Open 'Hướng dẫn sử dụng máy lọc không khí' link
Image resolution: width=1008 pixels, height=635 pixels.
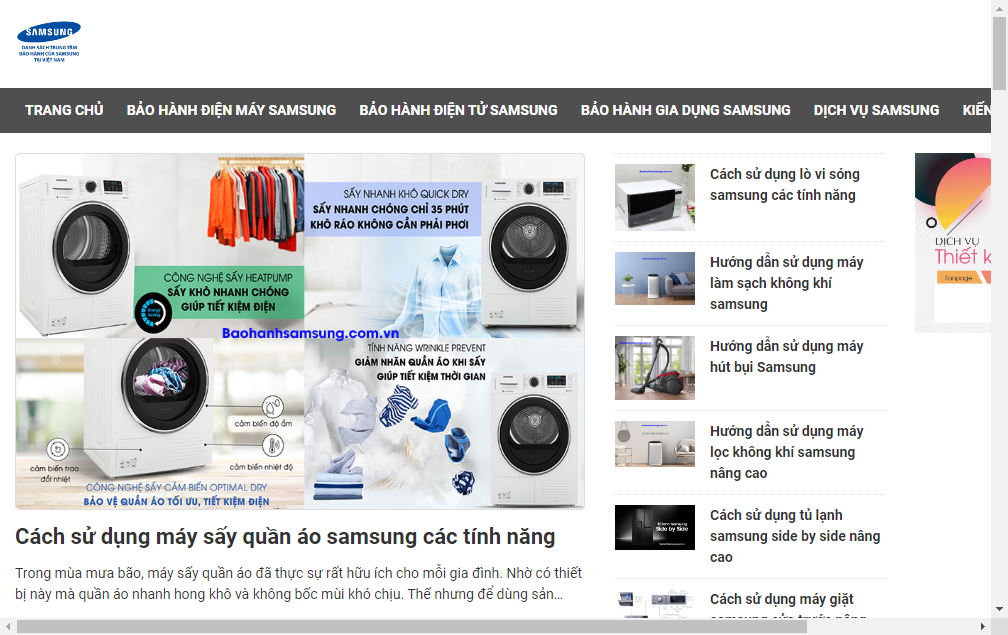[786, 452]
